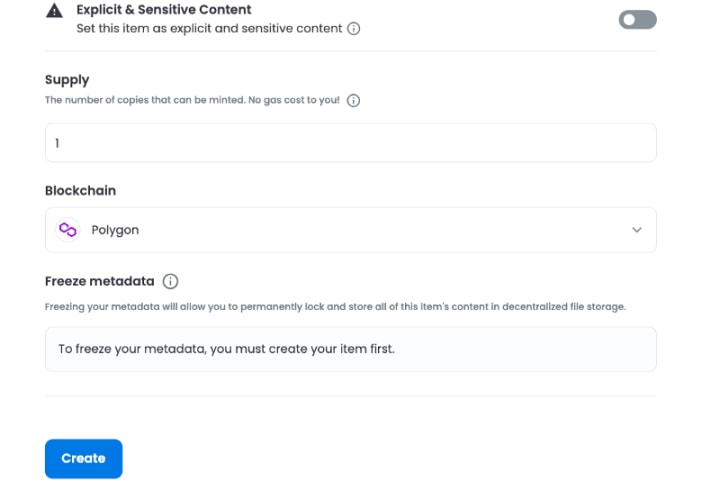Expand the Blockchain dropdown chevron
Image resolution: width=720 pixels, height=491 pixels.
[x=637, y=230]
